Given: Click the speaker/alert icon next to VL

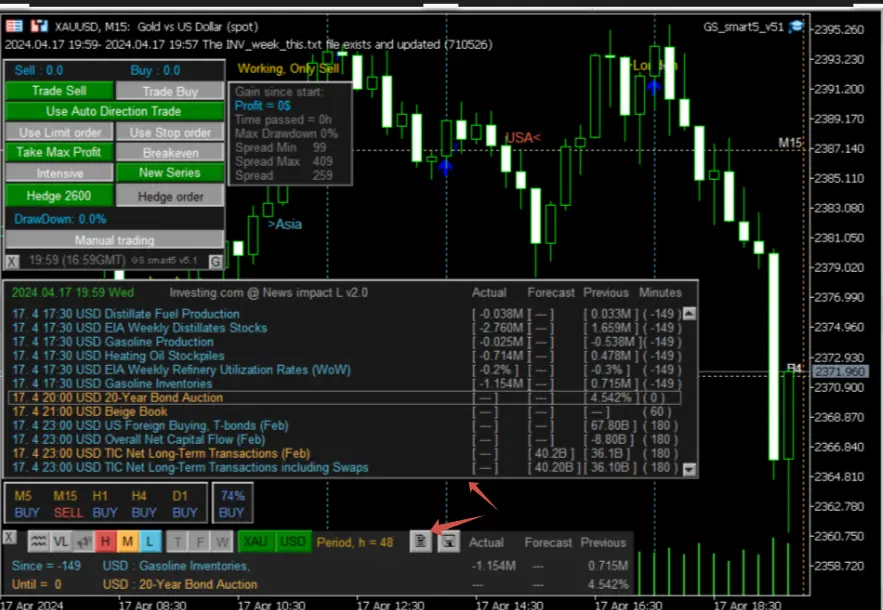Looking at the screenshot, I should (82, 541).
